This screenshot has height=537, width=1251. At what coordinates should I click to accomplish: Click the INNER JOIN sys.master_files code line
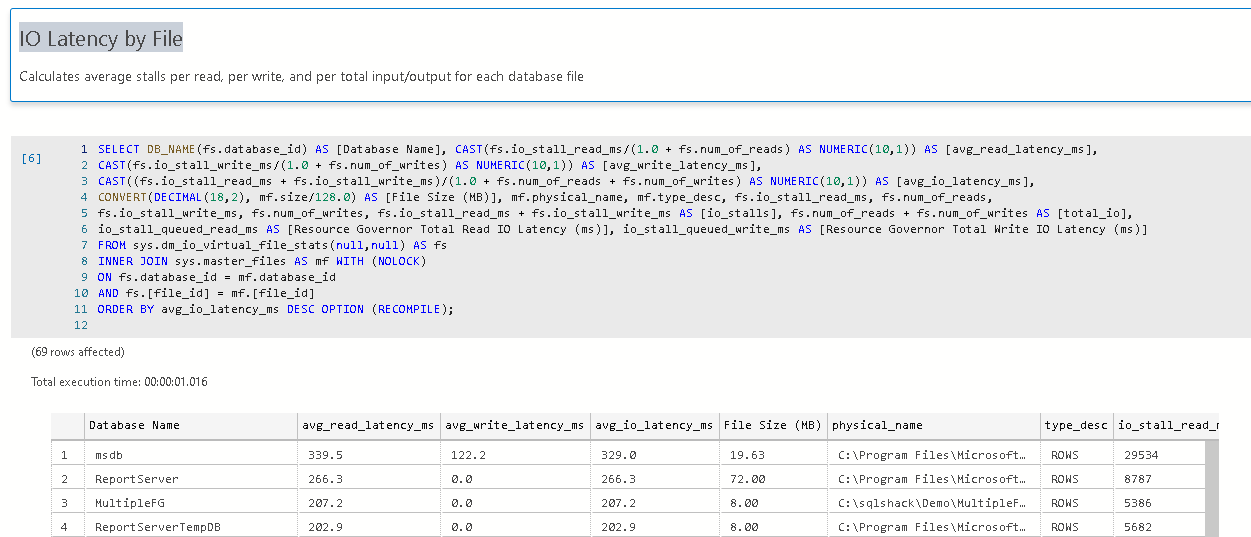262,261
